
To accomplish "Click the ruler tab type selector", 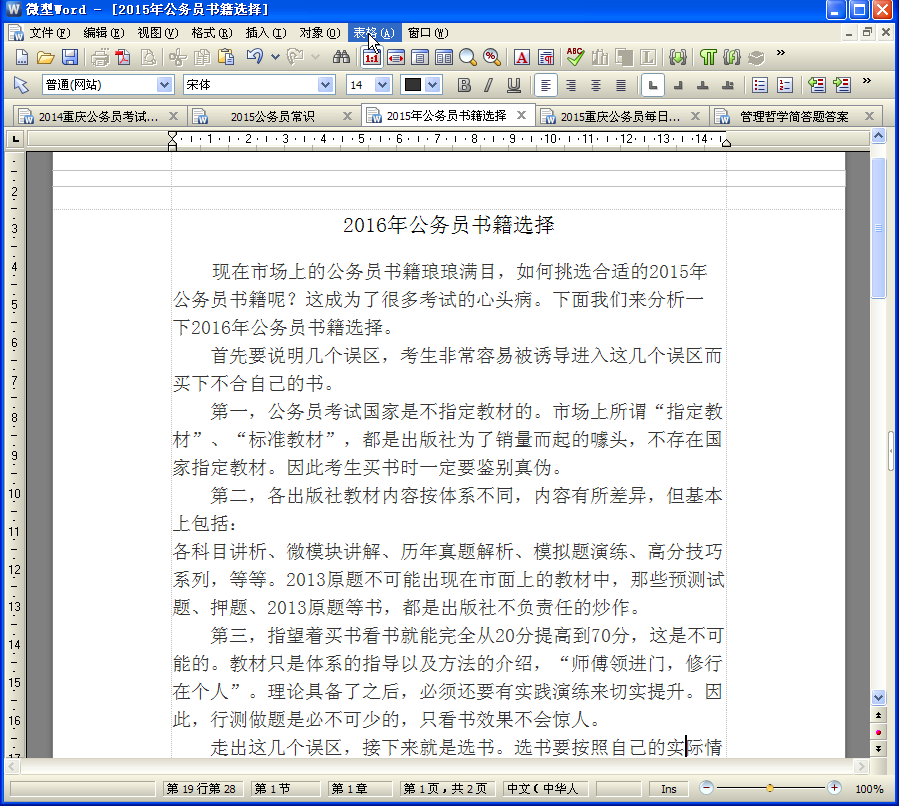I will point(15,139).
